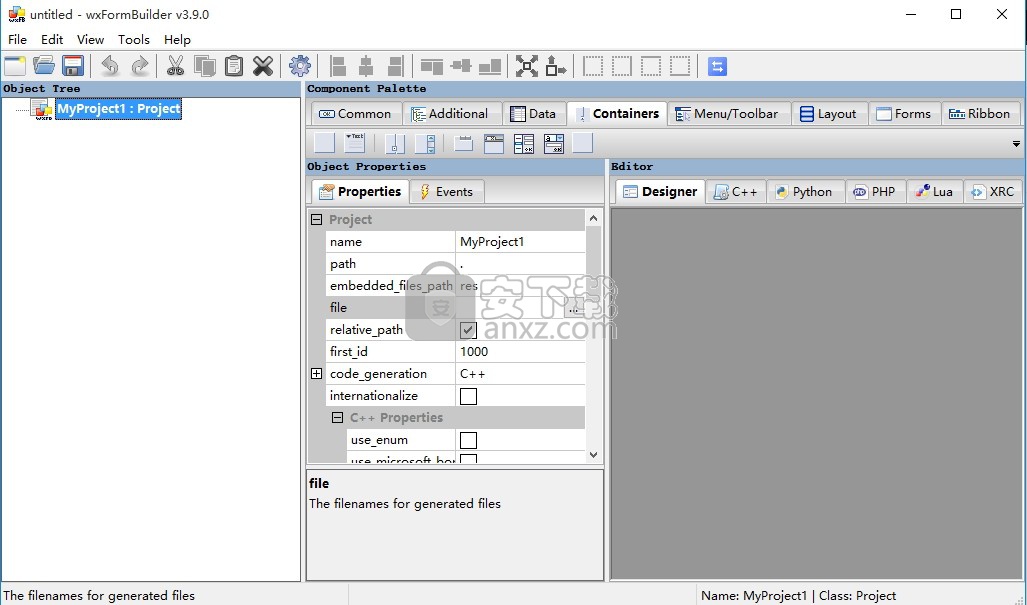Paste object from the clipboard icon

click(x=234, y=66)
